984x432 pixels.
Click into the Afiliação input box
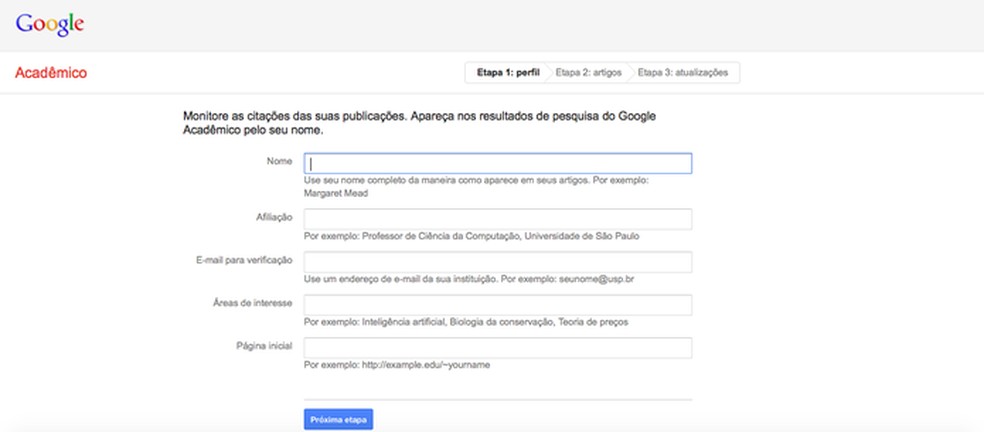point(498,219)
